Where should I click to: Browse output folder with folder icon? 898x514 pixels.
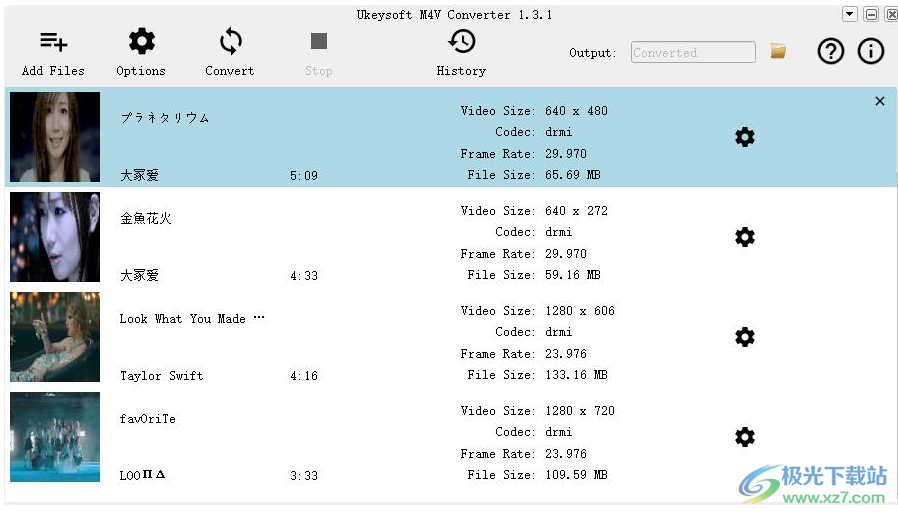tap(778, 52)
